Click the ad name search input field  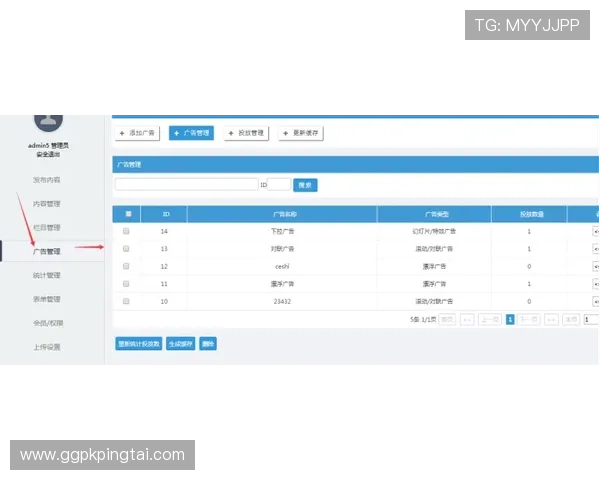[186, 184]
